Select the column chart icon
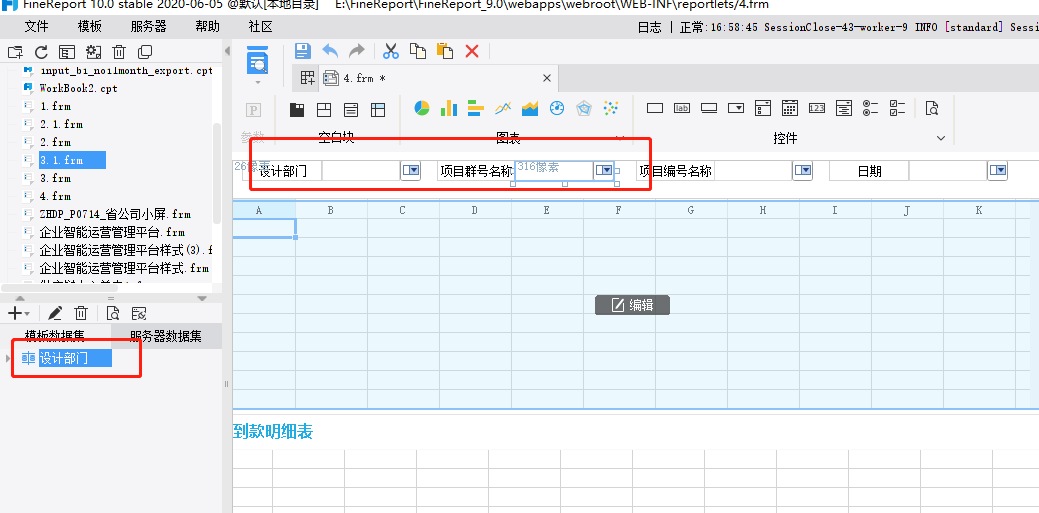The image size is (1039, 513). click(449, 108)
